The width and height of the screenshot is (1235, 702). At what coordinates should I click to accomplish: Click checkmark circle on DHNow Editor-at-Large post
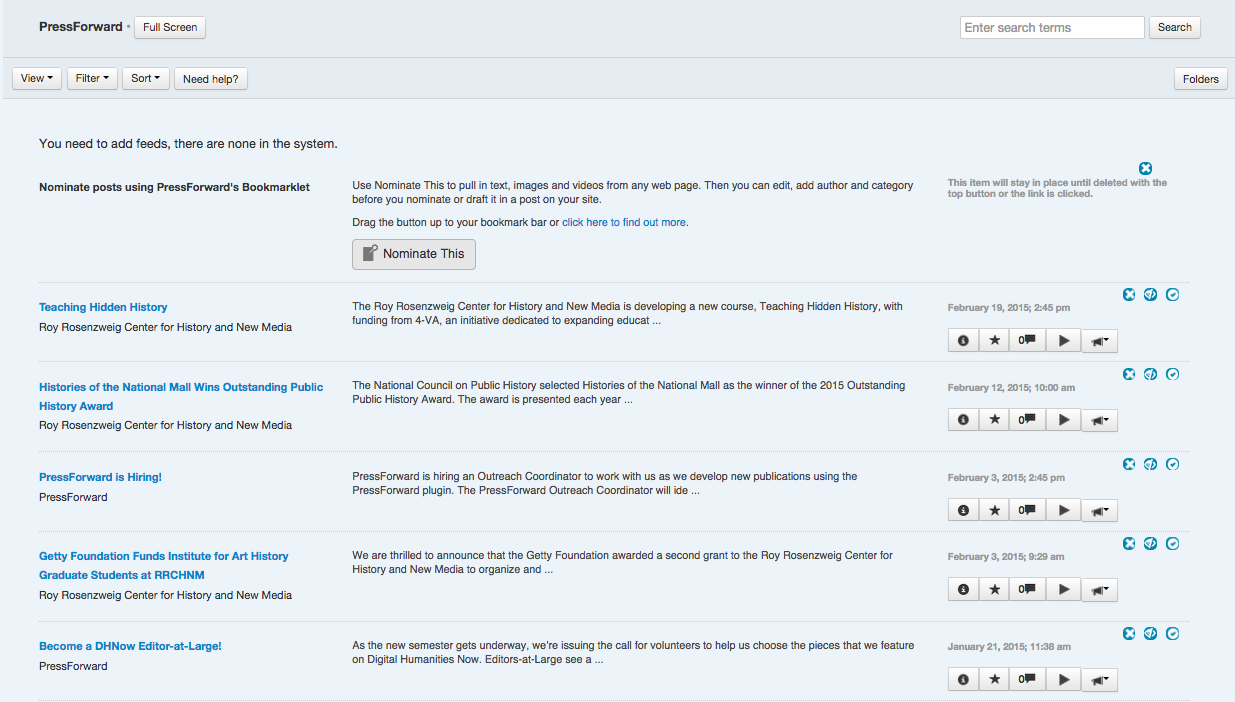coord(1173,633)
